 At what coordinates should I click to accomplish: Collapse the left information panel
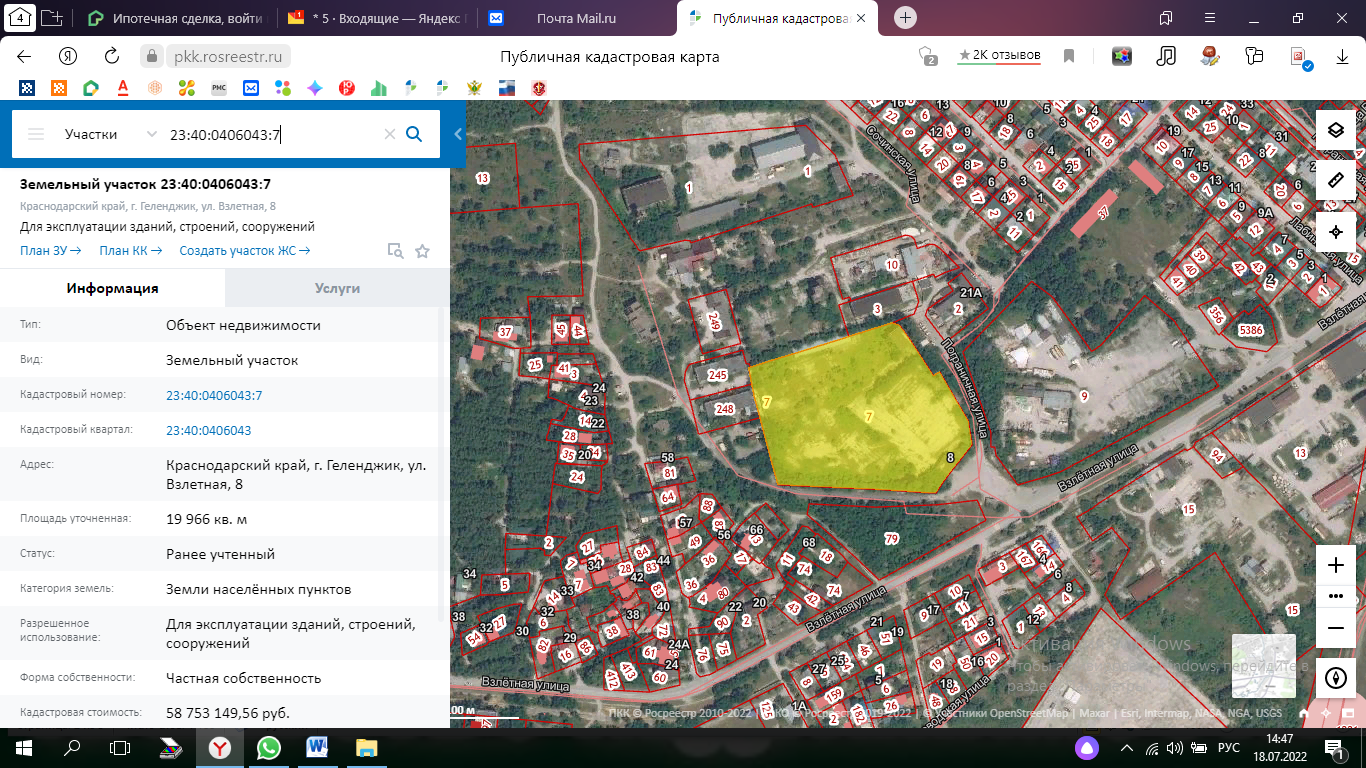tap(458, 134)
